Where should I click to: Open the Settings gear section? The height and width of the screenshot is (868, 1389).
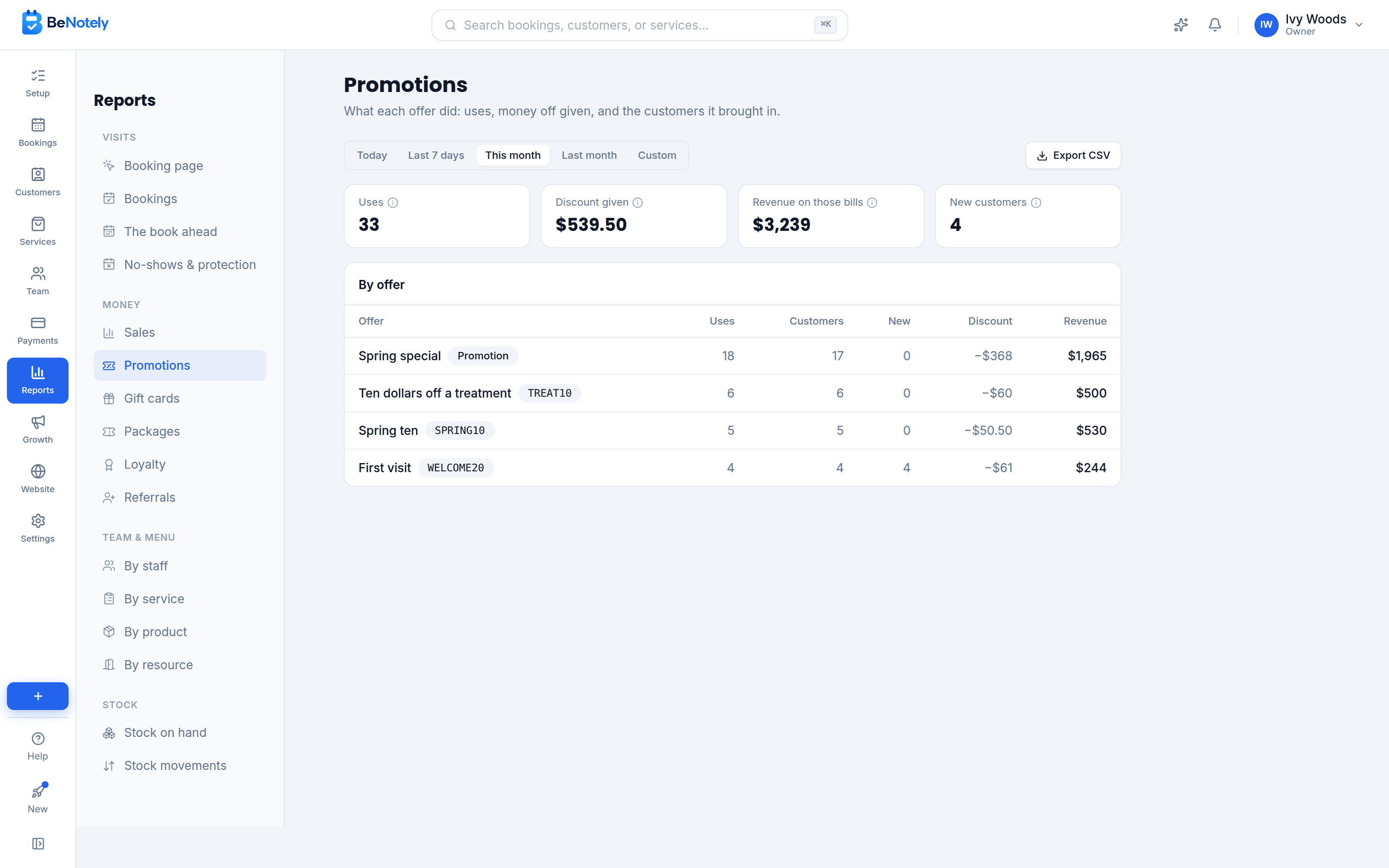coord(37,529)
